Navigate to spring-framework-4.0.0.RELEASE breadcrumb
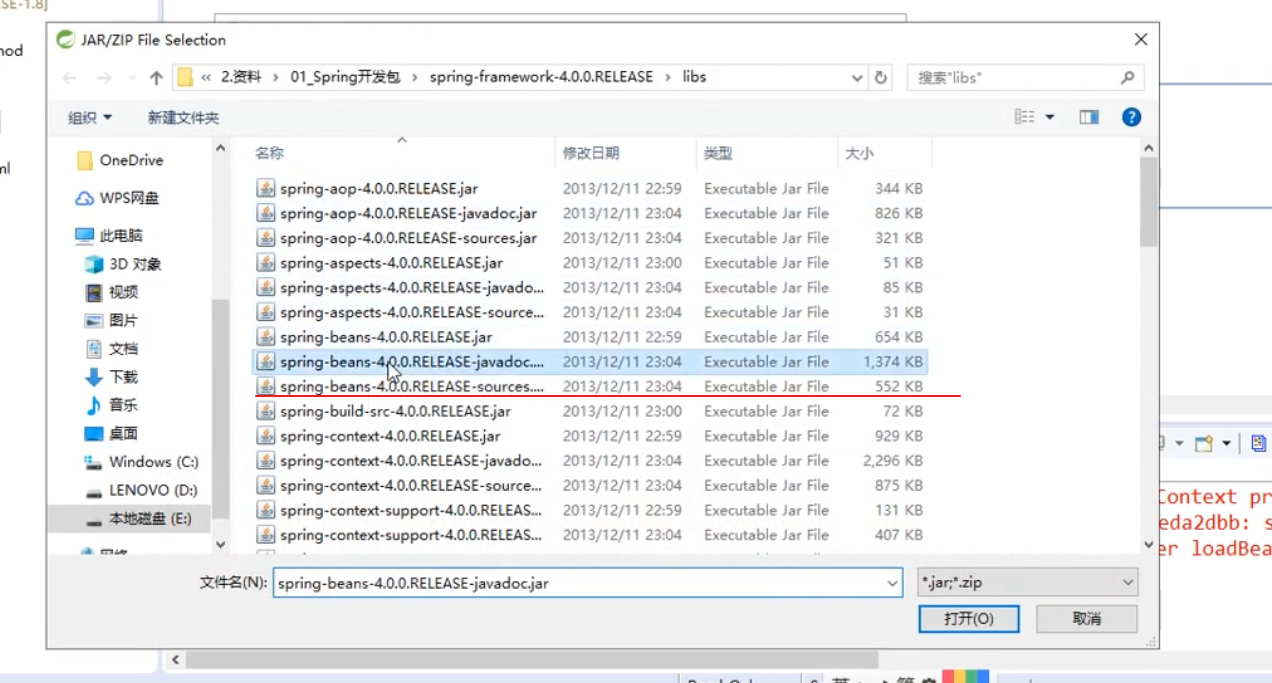Viewport: 1272px width, 683px height. click(x=541, y=77)
